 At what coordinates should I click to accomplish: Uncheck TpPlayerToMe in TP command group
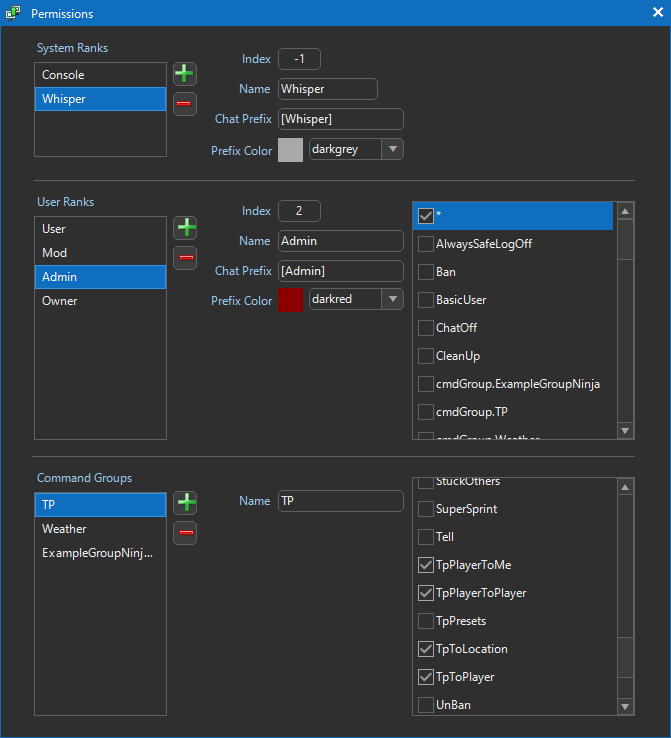coord(426,565)
